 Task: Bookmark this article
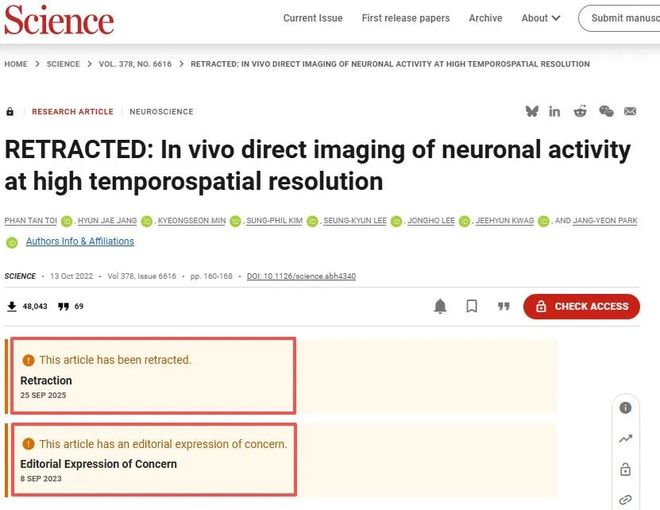pos(472,306)
